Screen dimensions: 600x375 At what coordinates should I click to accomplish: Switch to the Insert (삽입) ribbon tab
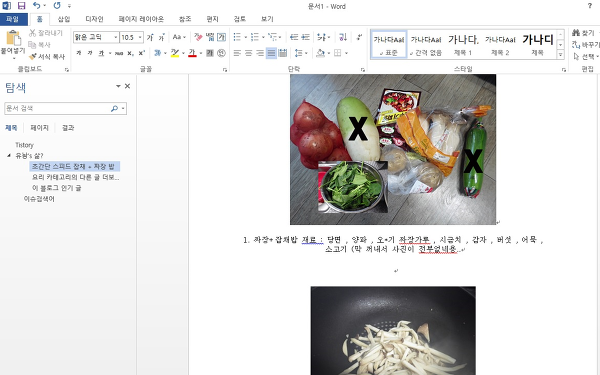click(64, 19)
